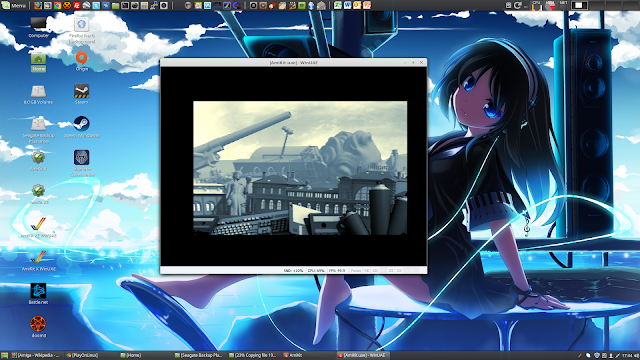Launch Origin from the desktop

tap(82, 60)
